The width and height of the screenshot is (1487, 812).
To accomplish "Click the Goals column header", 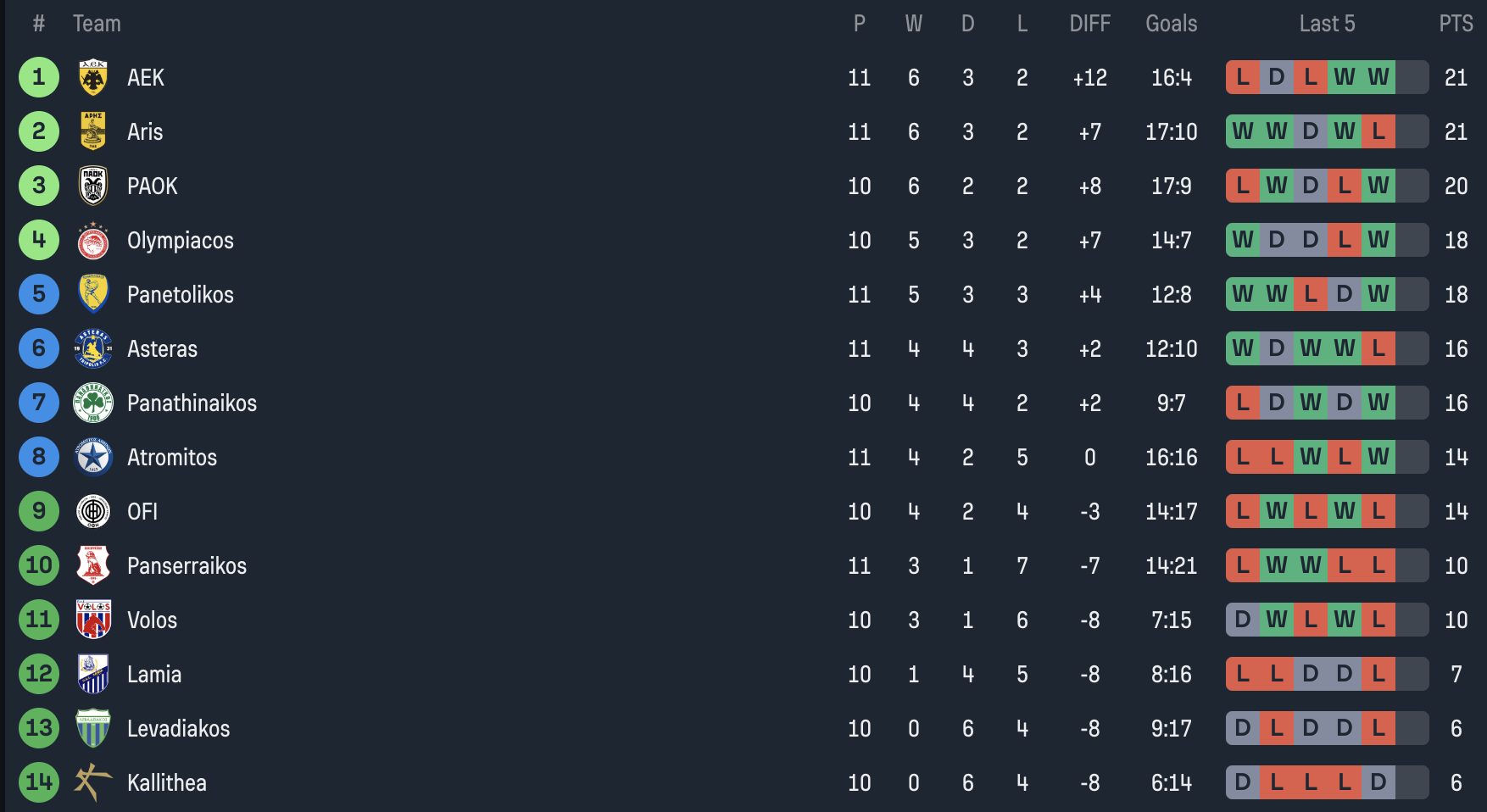I will pyautogui.click(x=1171, y=24).
